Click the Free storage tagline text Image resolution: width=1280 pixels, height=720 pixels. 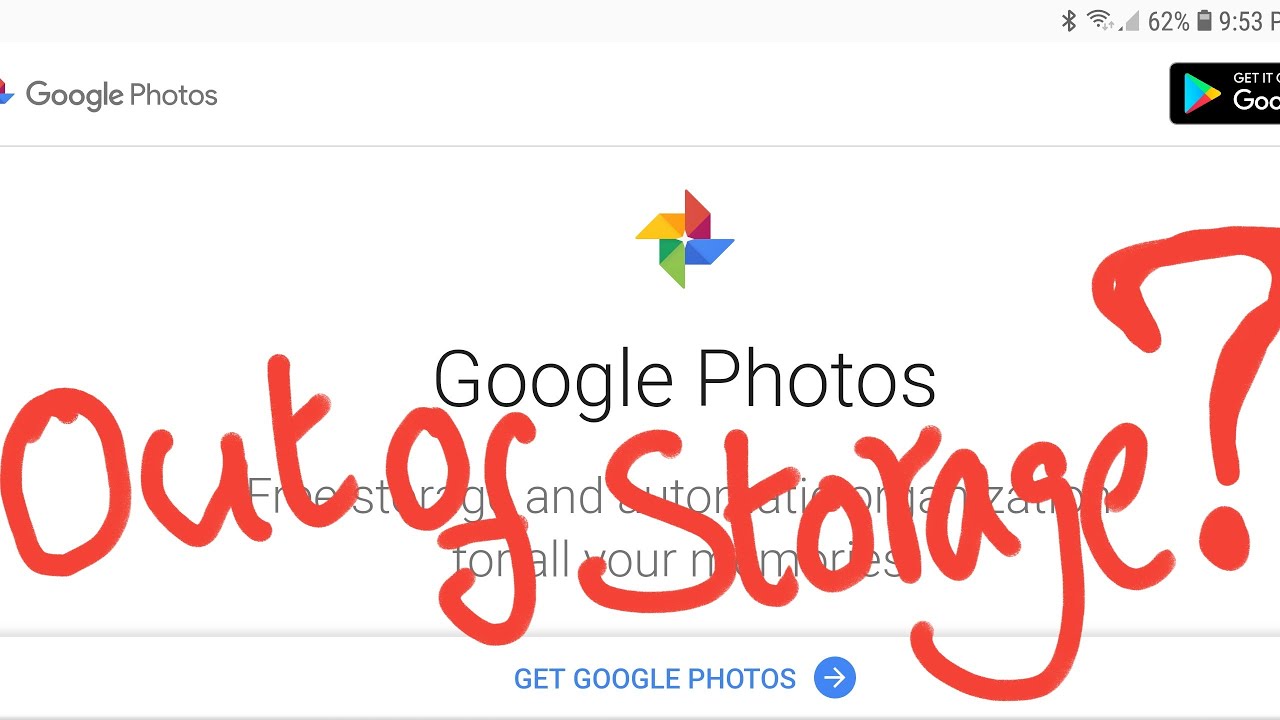(x=677, y=497)
